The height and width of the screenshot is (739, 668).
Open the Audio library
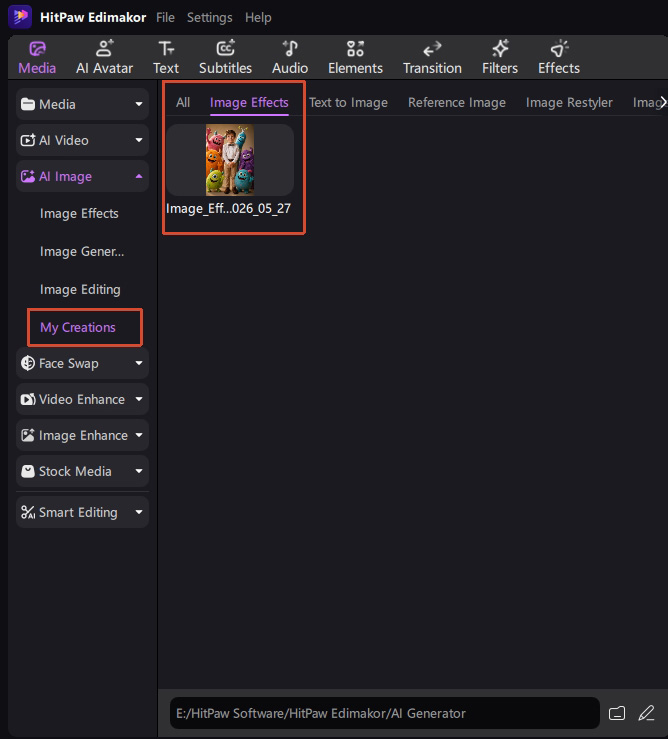(x=290, y=57)
